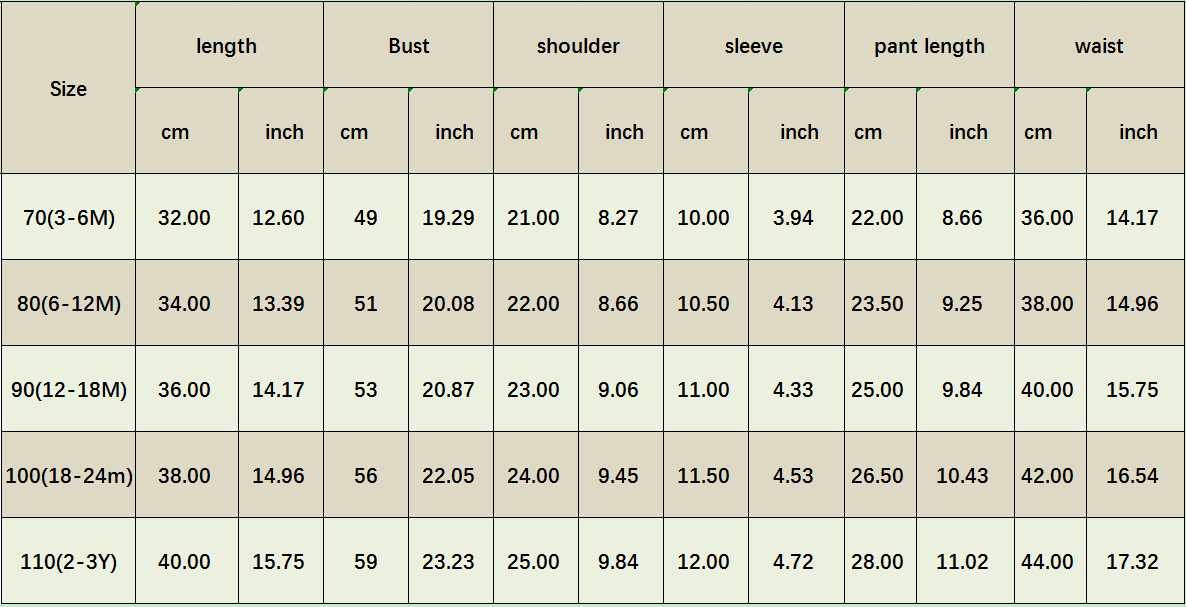Viewport: 1186px width, 607px height.
Task: Click bust inch value 19.29
Action: point(448,217)
